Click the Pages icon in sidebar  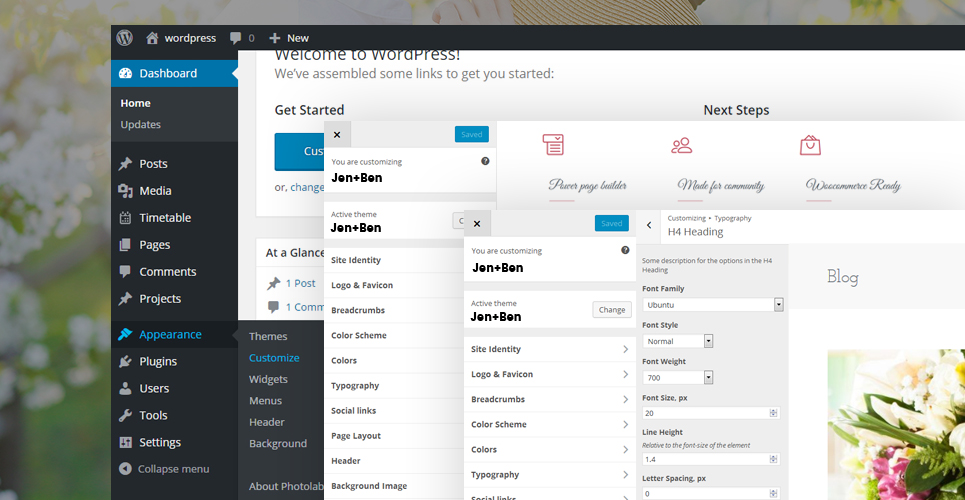126,245
